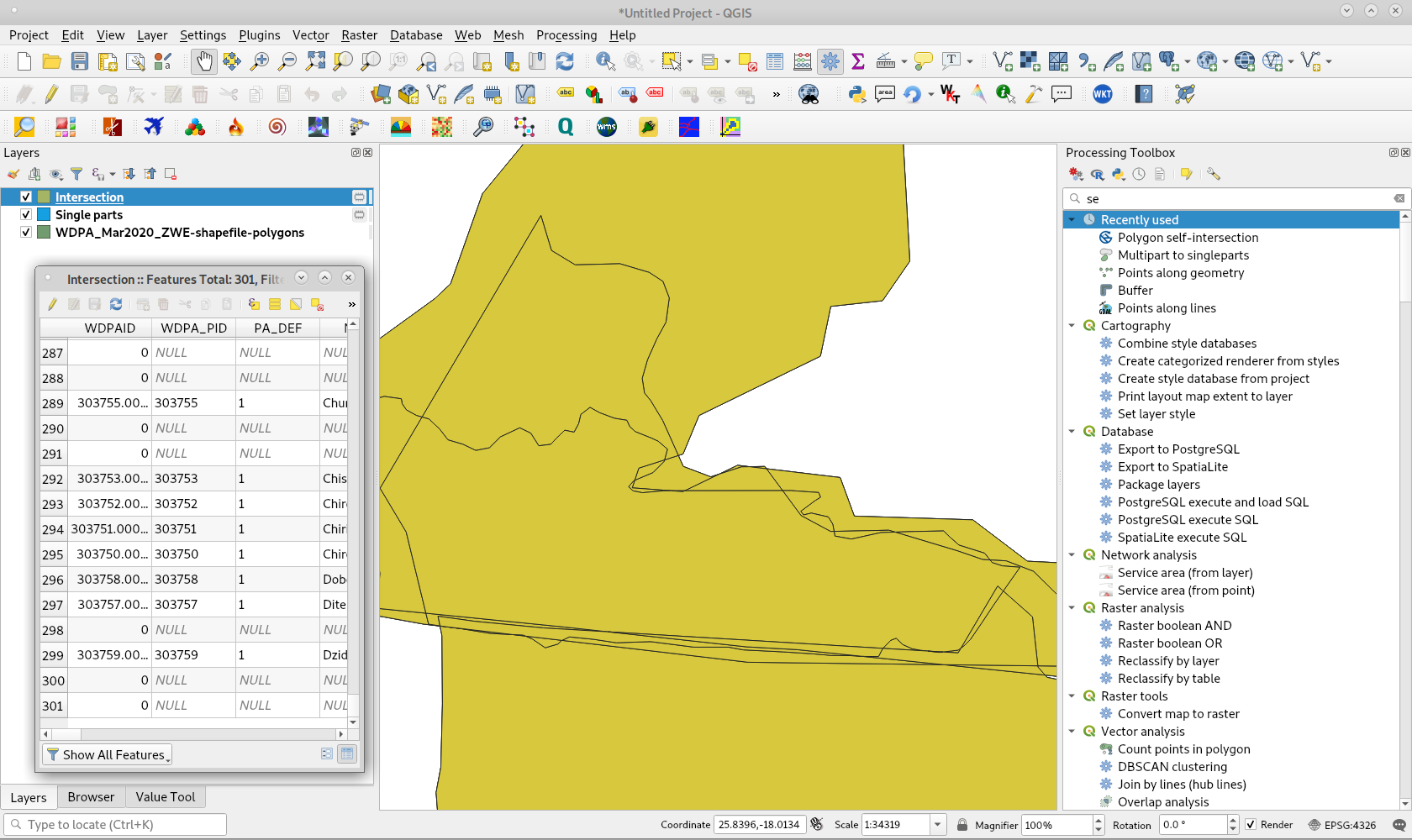Toggle the Render checkbox
Image resolution: width=1412 pixels, height=840 pixels.
[1251, 825]
